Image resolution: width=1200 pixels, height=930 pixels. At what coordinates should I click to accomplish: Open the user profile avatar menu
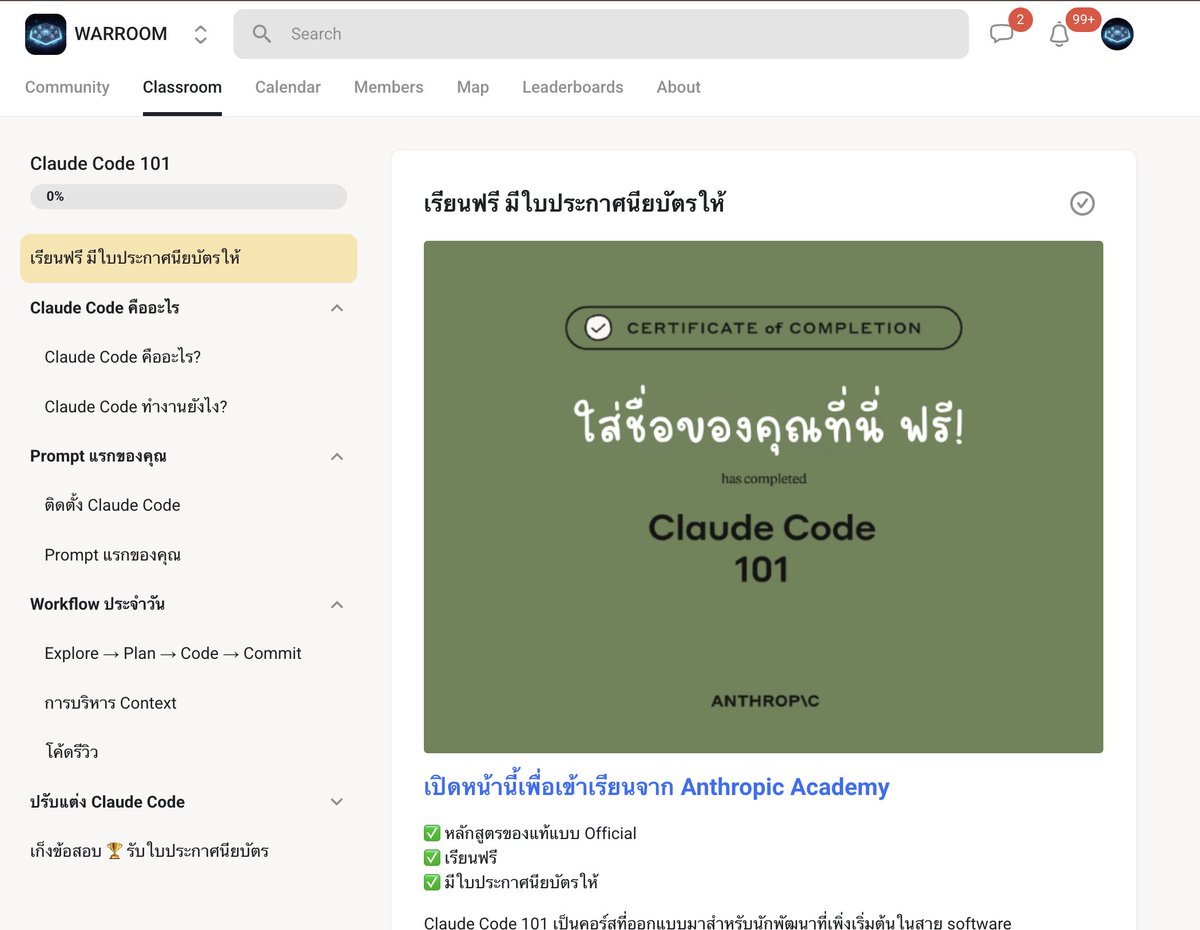point(1117,34)
